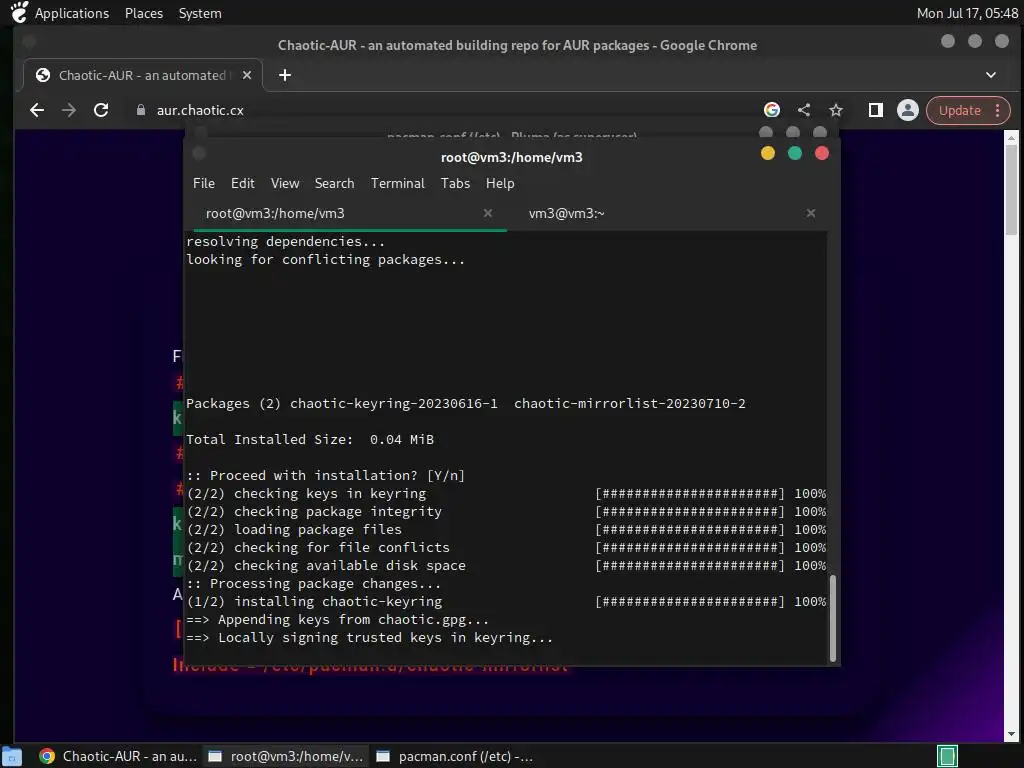This screenshot has height=768, width=1024.
Task: Switch to root@vm3 terminal taskbar item
Action: click(x=286, y=756)
